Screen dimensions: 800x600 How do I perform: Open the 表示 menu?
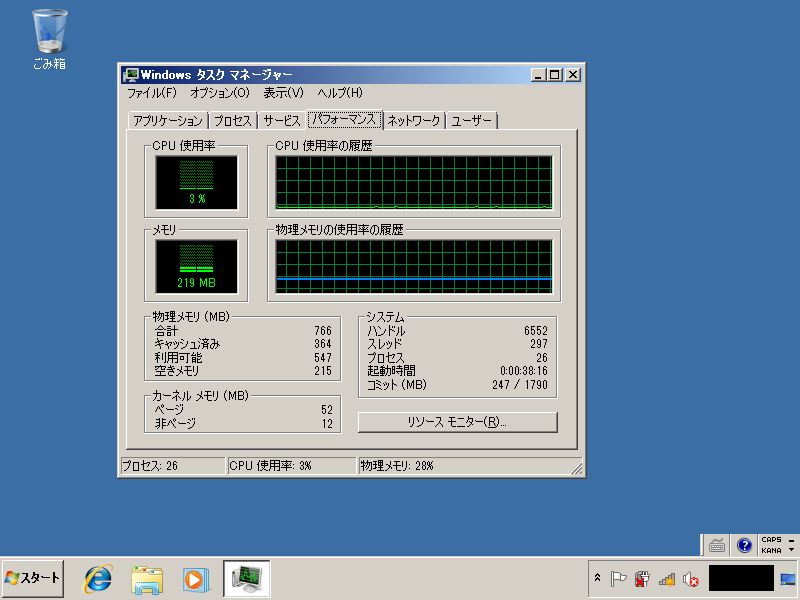point(283,92)
